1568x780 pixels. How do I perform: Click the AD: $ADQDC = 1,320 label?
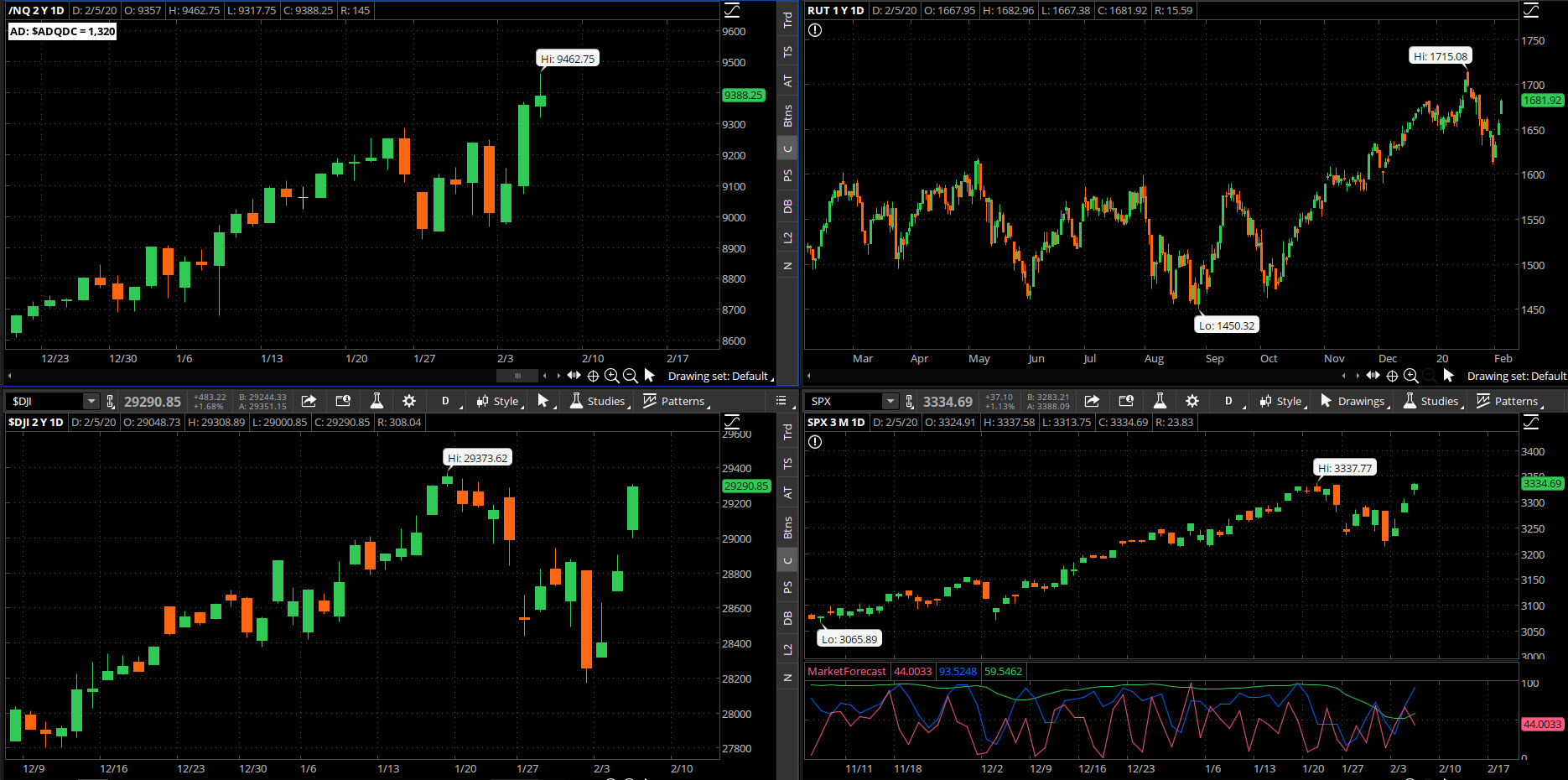click(62, 31)
